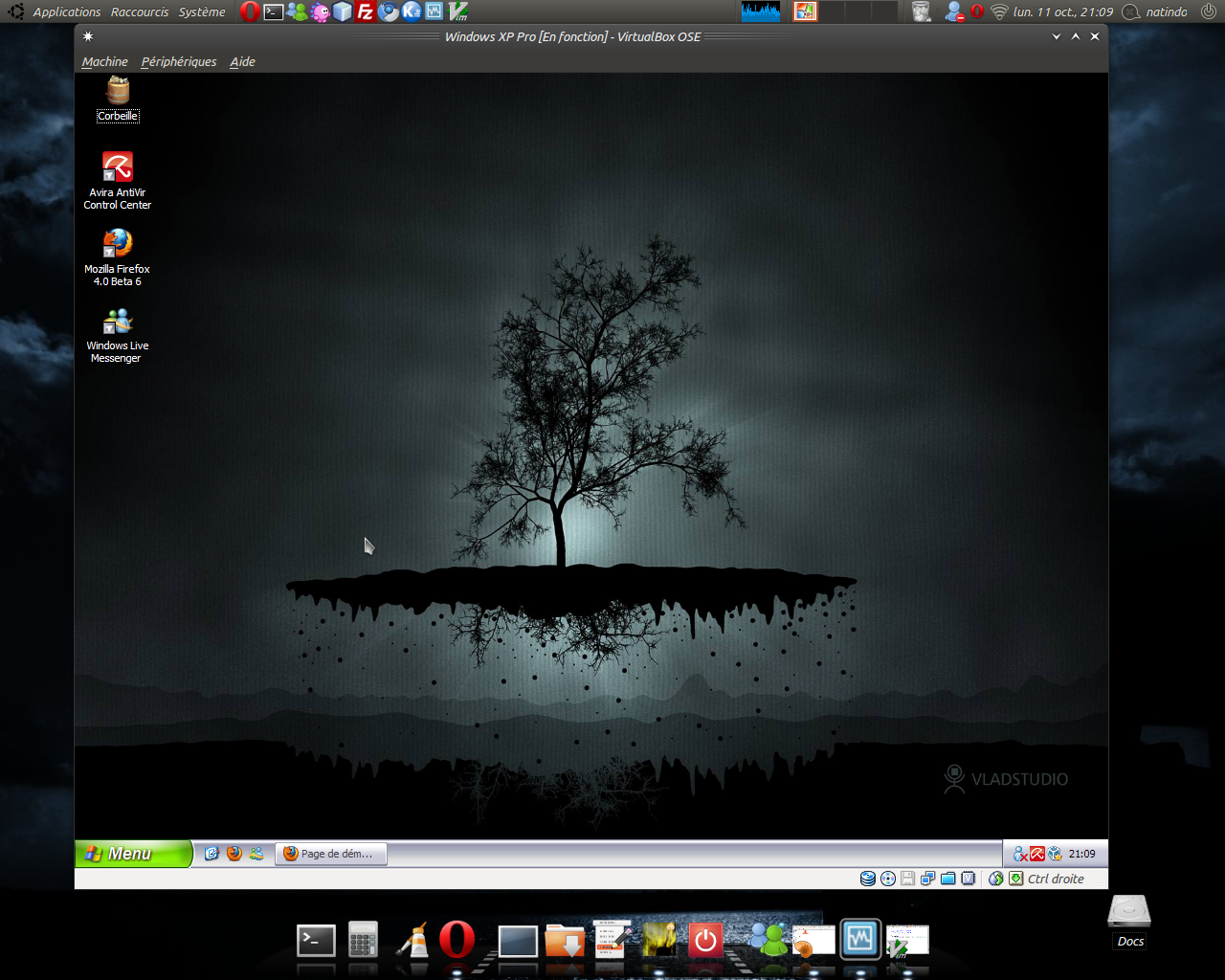Click keyboard capture green arrow indicator
The height and width of the screenshot is (980, 1225).
tap(1016, 879)
